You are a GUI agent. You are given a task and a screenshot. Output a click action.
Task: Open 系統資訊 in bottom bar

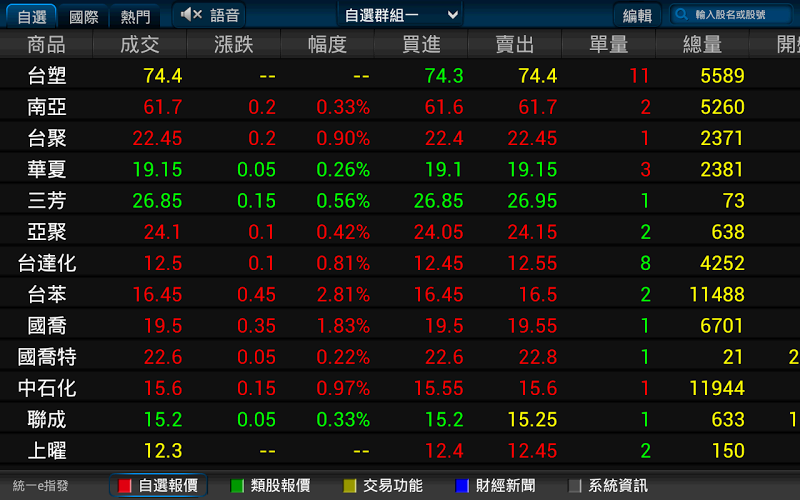click(x=608, y=486)
